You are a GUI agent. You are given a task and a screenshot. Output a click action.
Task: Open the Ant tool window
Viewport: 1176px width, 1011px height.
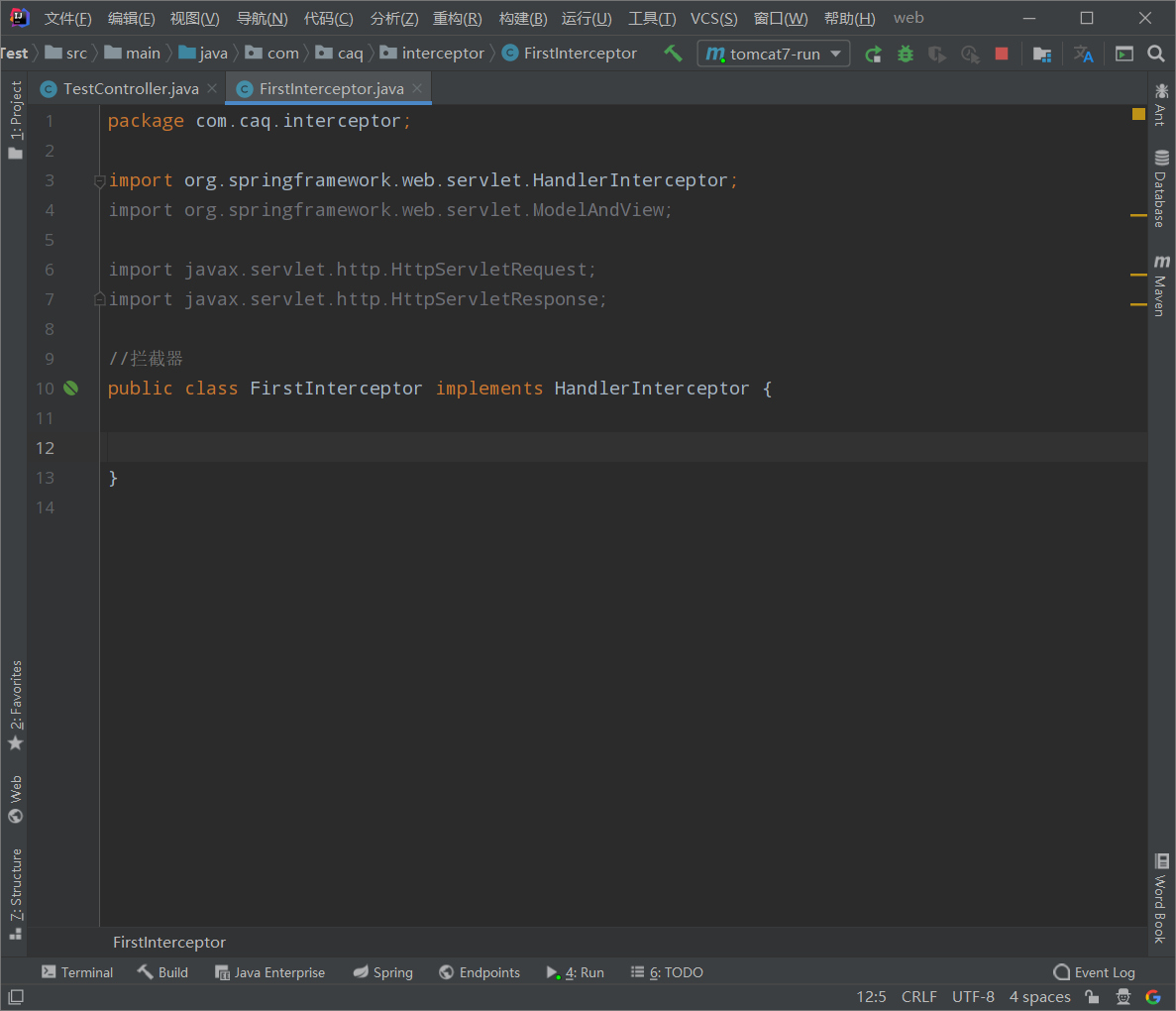pyautogui.click(x=1161, y=105)
